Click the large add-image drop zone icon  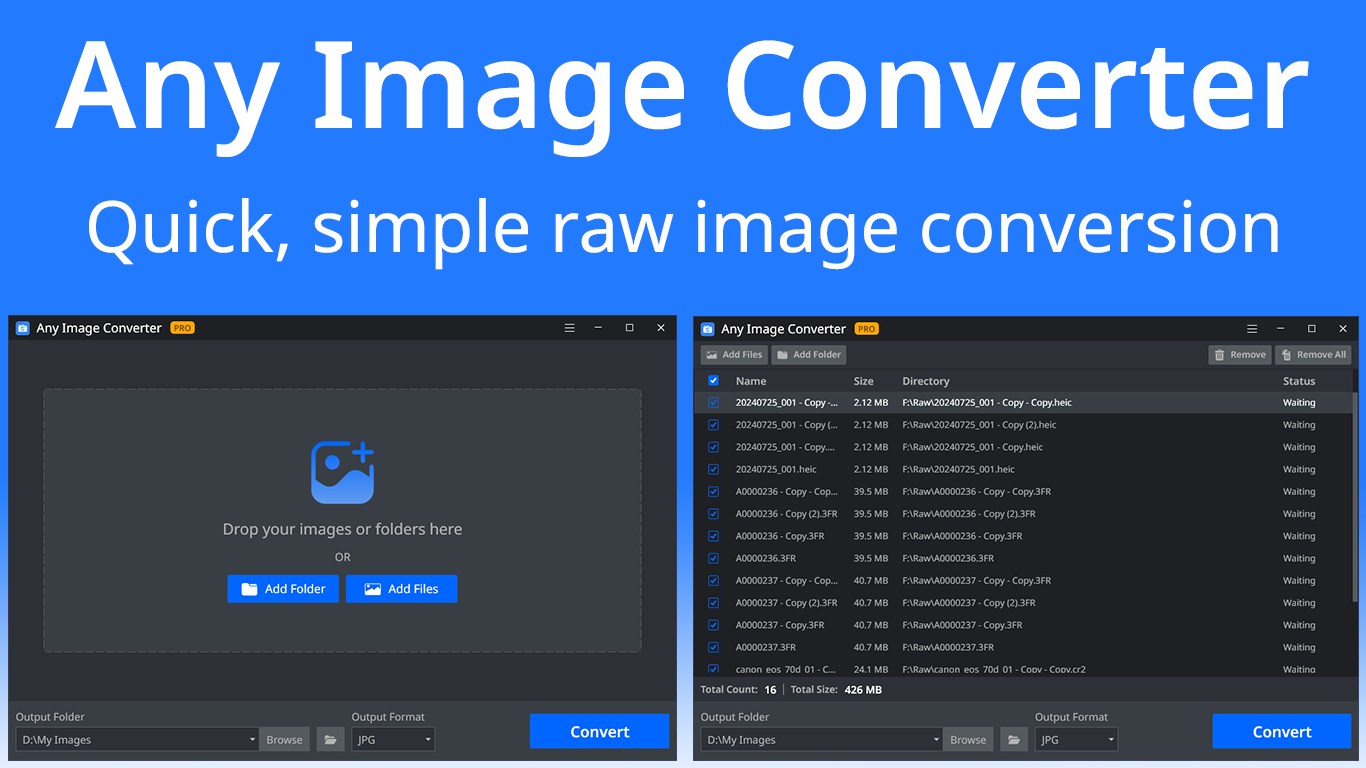tap(342, 472)
